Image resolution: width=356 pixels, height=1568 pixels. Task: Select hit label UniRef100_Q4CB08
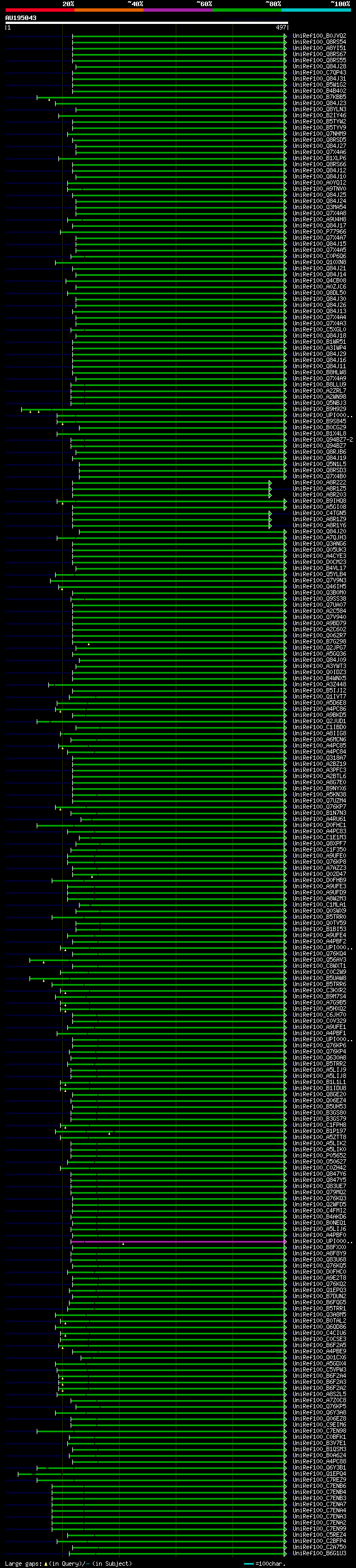[319, 280]
